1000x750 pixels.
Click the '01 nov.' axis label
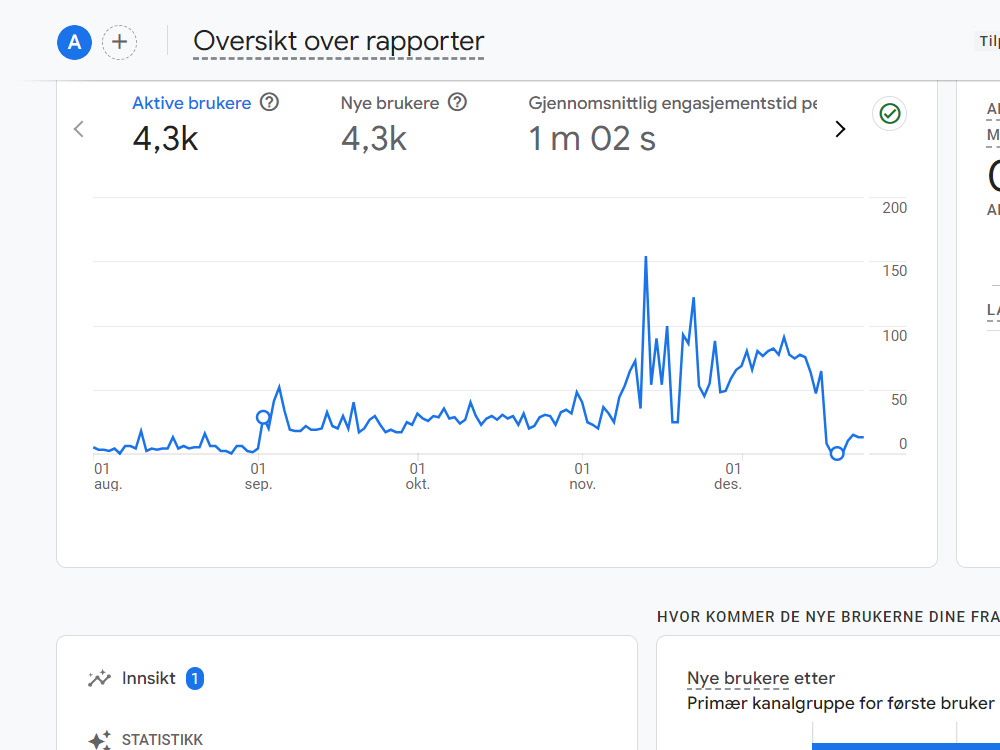(x=582, y=476)
